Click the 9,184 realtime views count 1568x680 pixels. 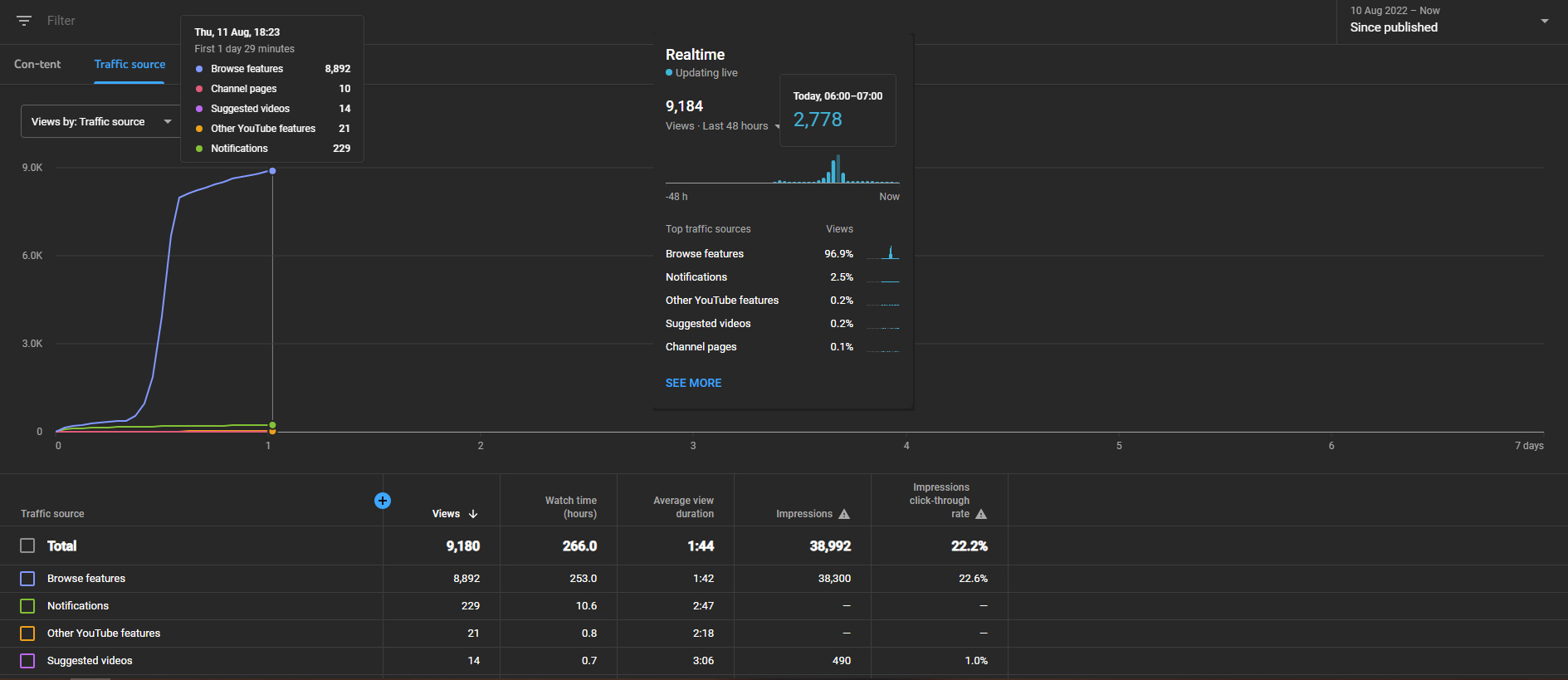[684, 106]
